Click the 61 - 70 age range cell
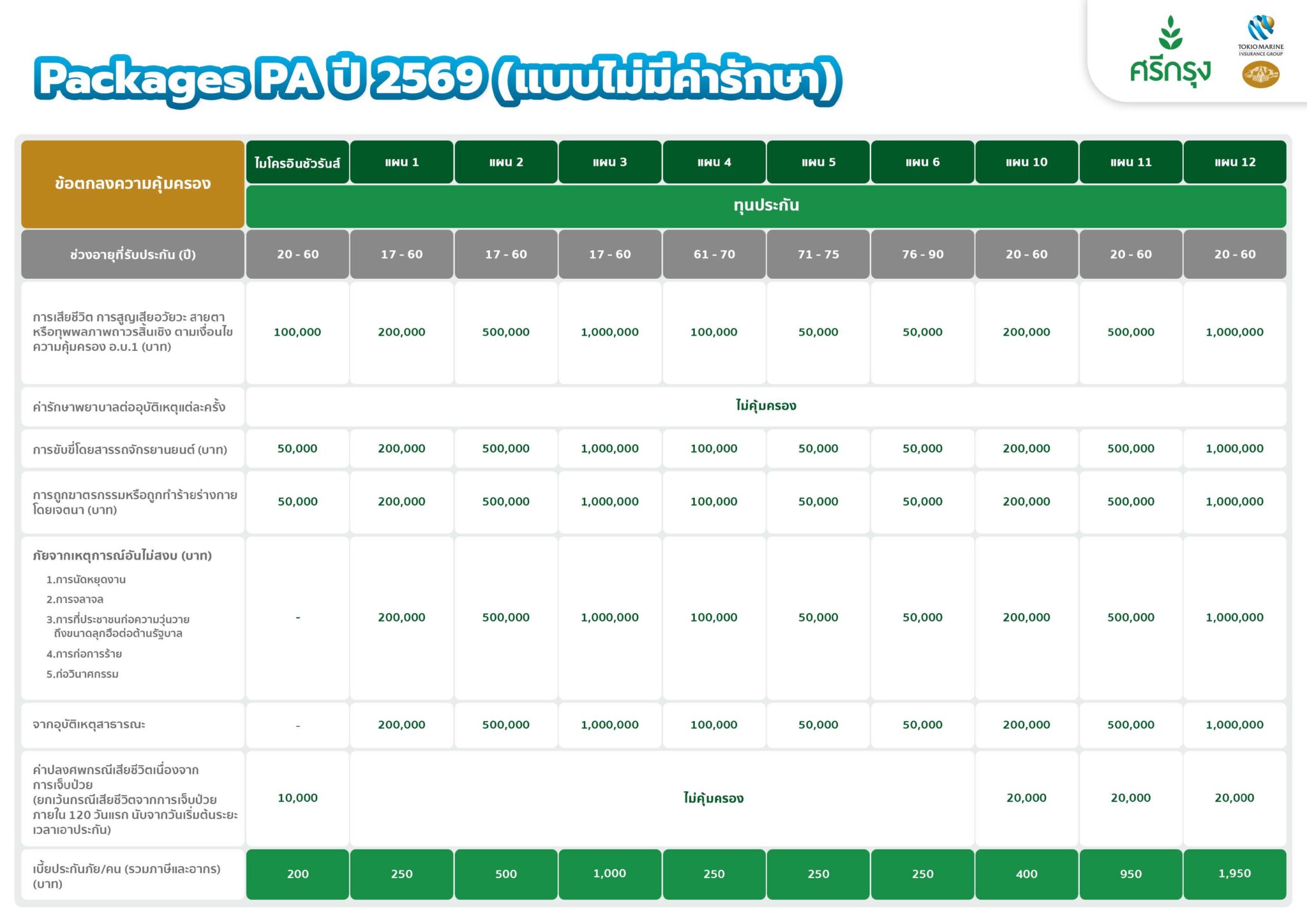Viewport: 1307px width, 924px height. click(714, 255)
